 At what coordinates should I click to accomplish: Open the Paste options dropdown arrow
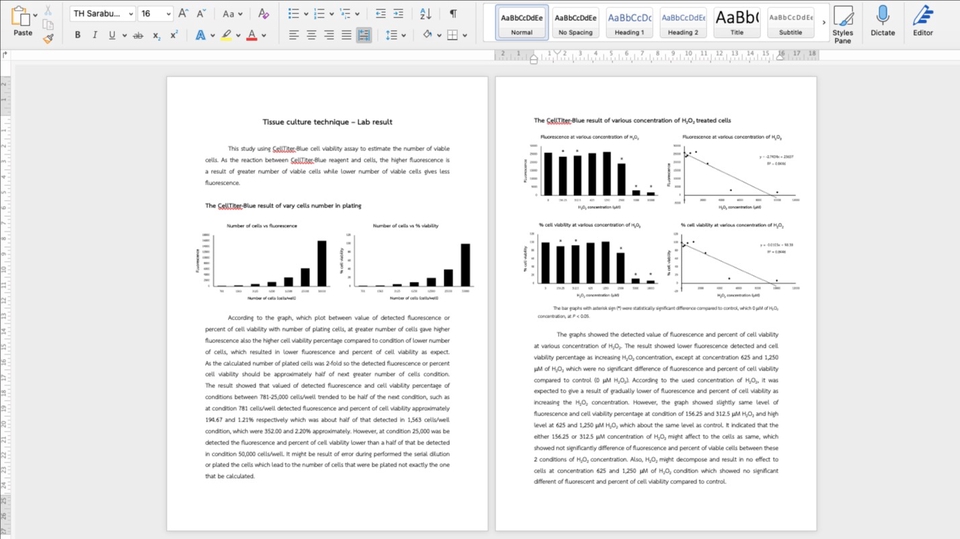pyautogui.click(x=36, y=15)
